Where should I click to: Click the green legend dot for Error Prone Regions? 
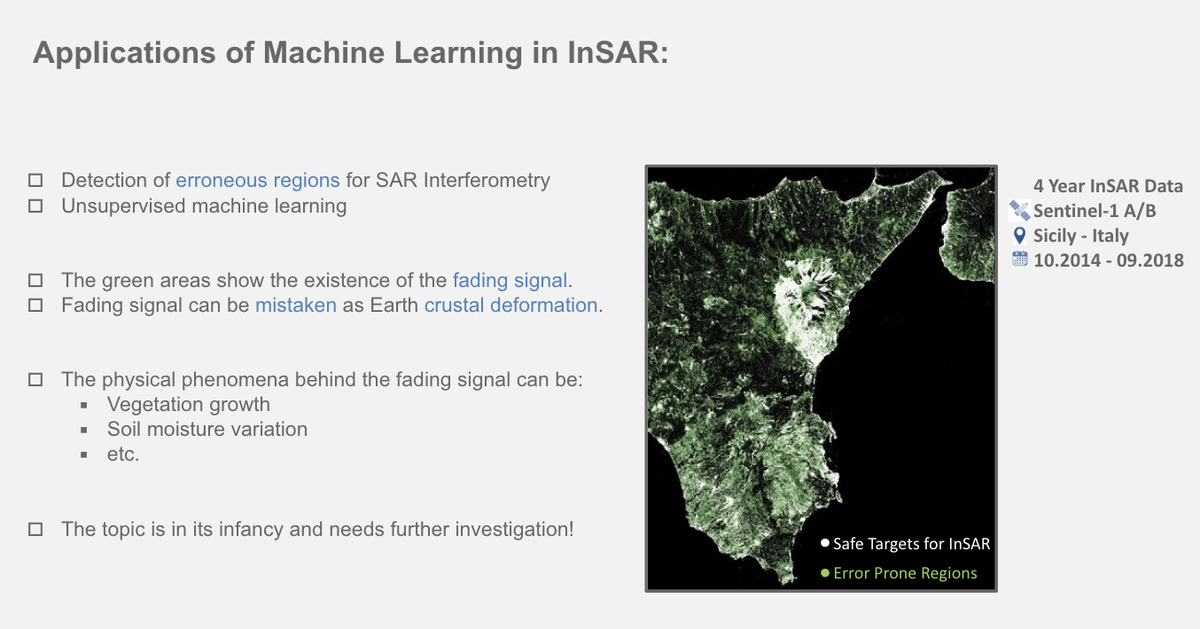click(825, 574)
